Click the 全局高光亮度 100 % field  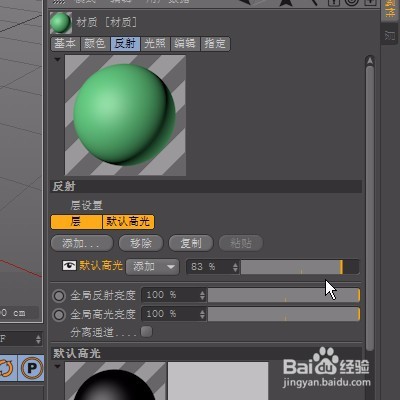(x=170, y=314)
